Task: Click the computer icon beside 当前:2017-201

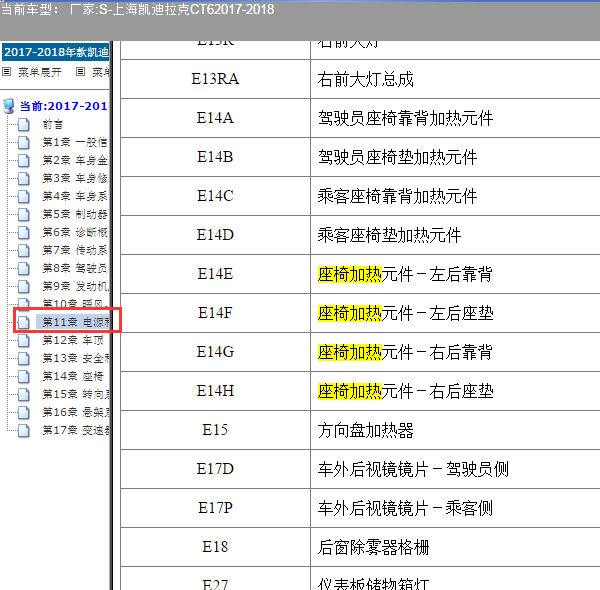Action: point(9,106)
